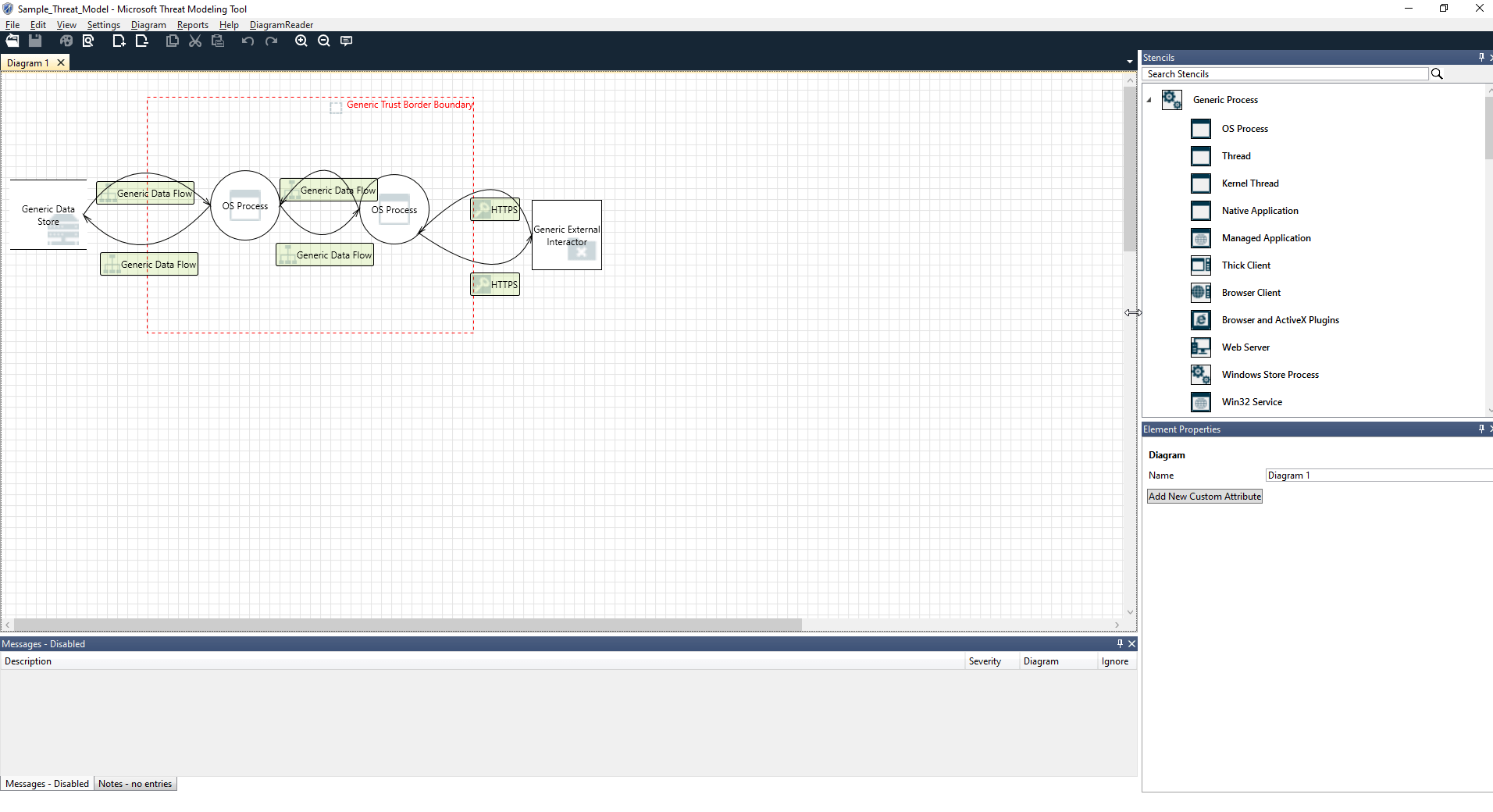Open the File menu

point(12,25)
